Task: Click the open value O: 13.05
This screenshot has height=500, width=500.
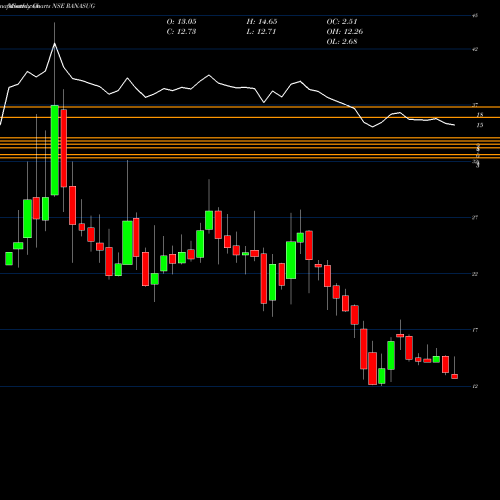Action: tap(181, 22)
